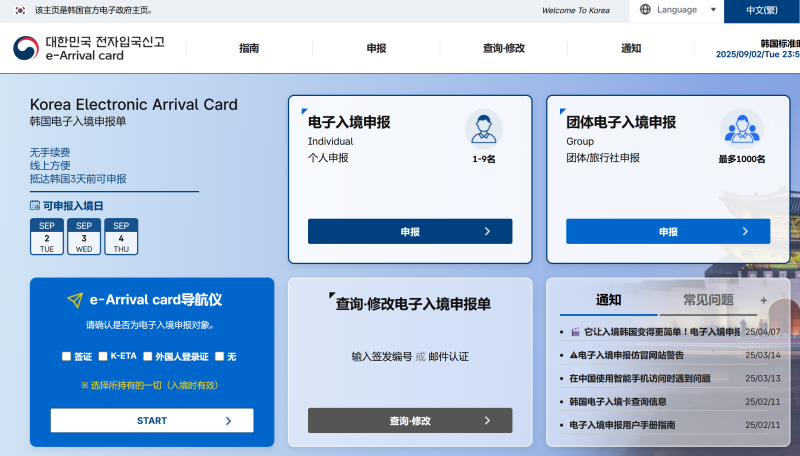Click the e-Arrival card taegeuk logo

pos(26,48)
